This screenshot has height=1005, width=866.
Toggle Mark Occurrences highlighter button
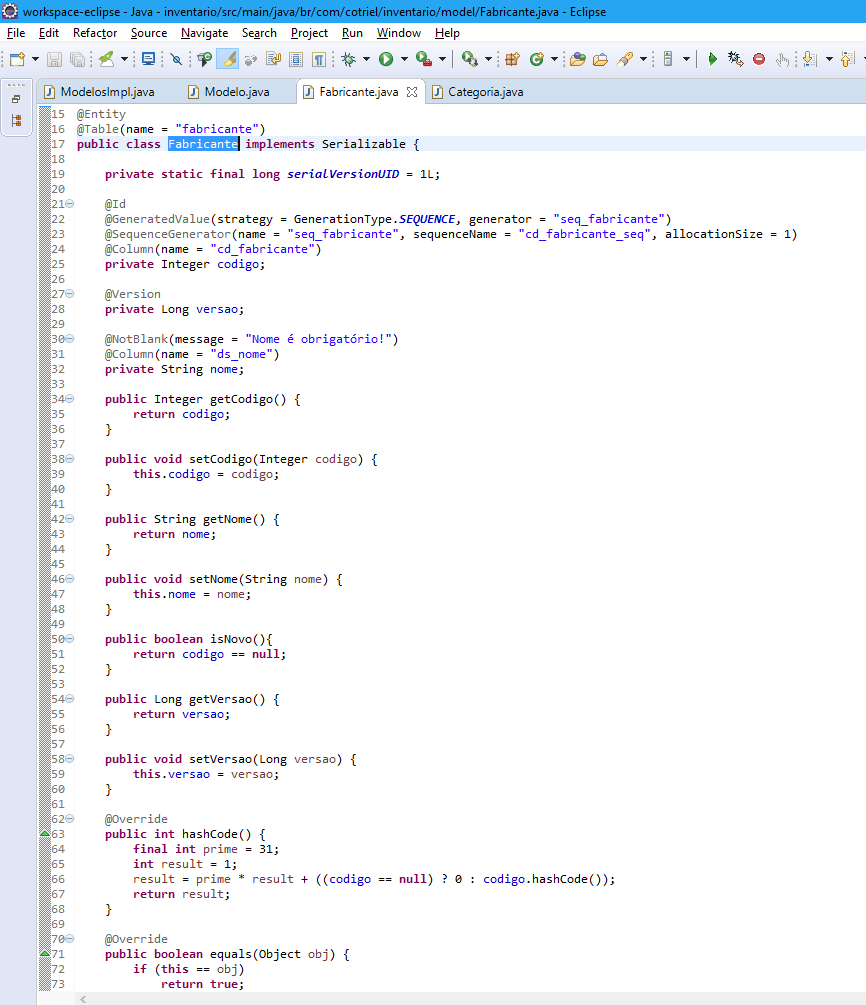click(x=229, y=59)
